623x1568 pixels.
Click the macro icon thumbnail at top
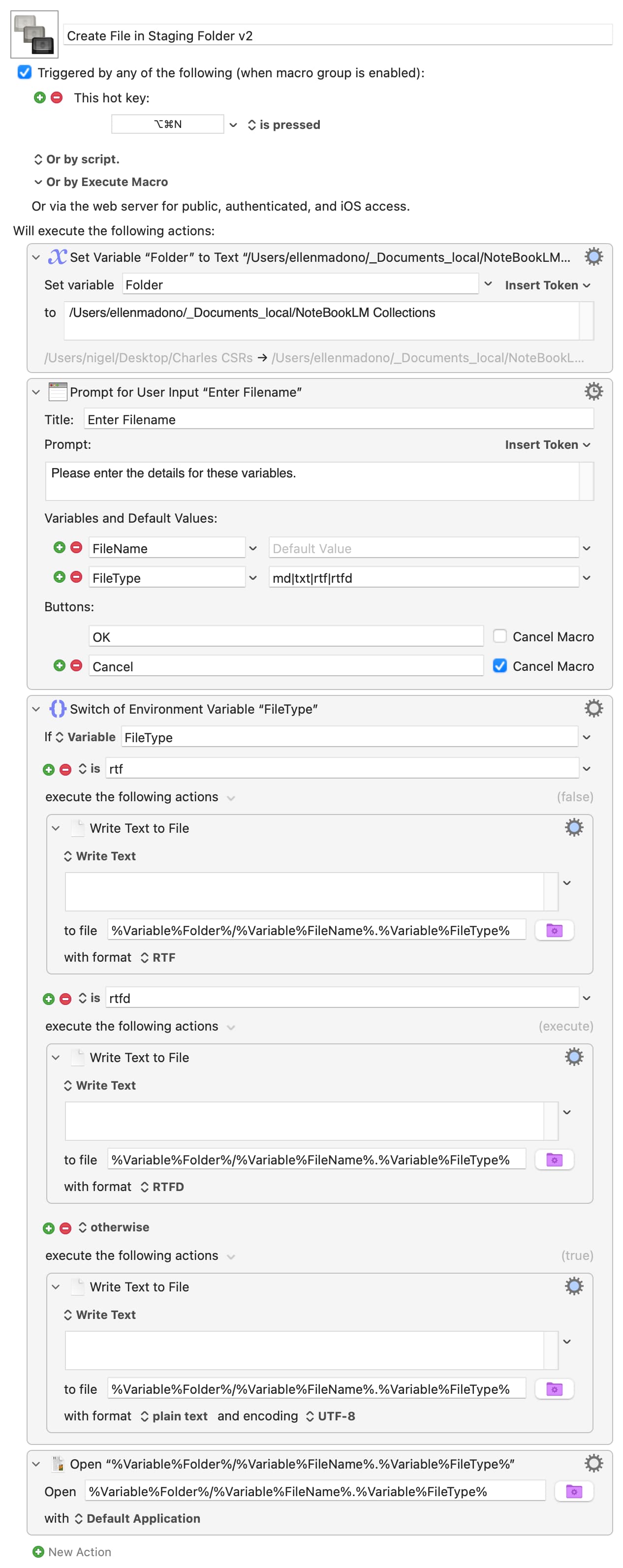click(34, 34)
